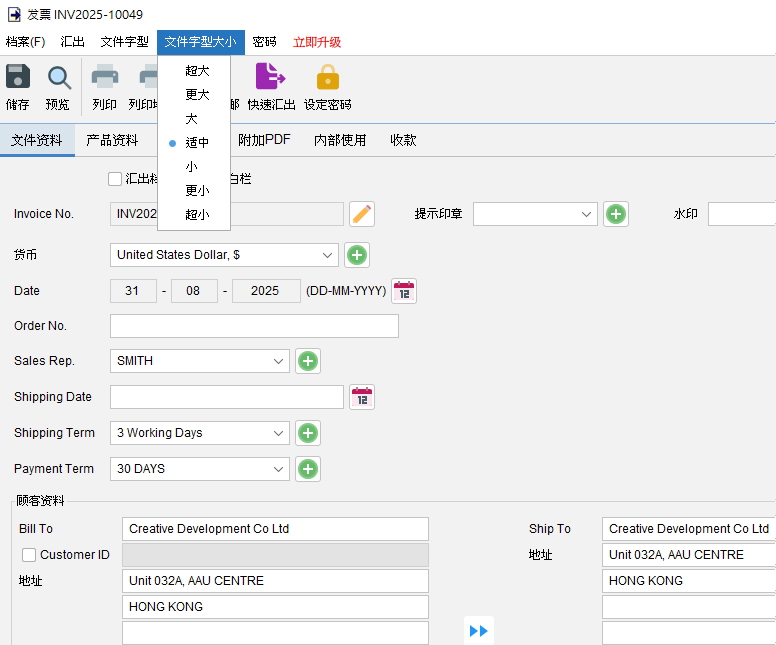Open the 文件字型 menu
The image size is (776, 645).
[124, 42]
